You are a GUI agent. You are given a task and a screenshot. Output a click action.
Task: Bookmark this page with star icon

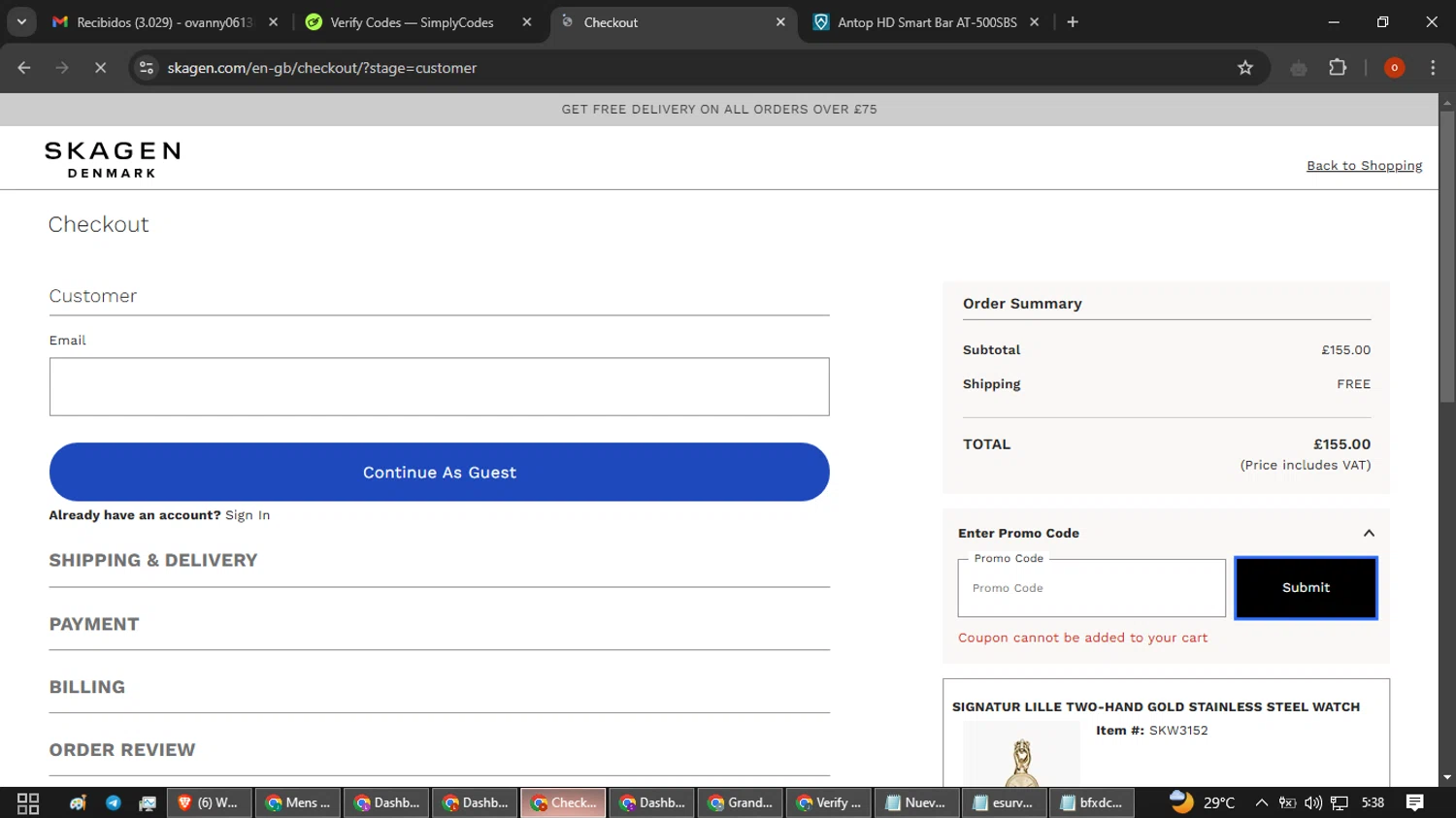[1245, 68]
